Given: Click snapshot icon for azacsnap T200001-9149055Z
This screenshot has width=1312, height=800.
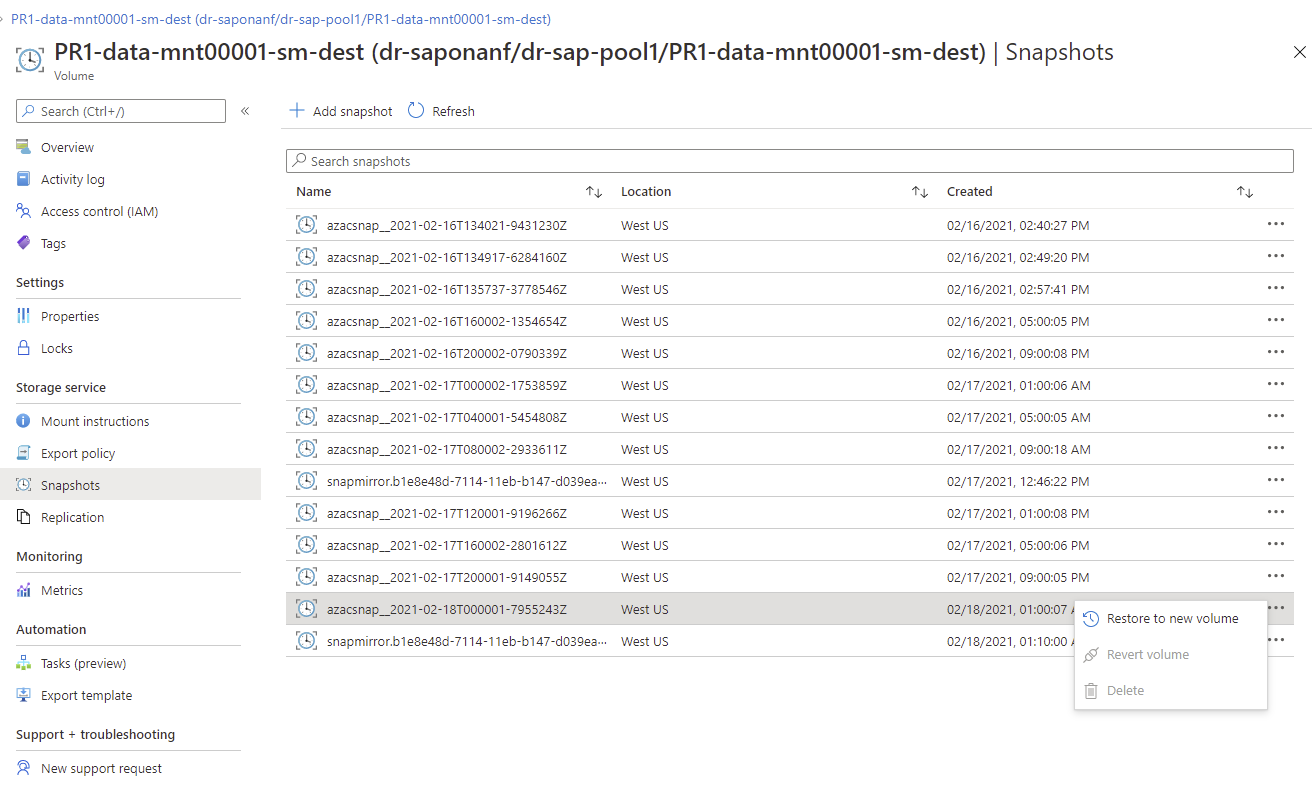Looking at the screenshot, I should point(306,577).
